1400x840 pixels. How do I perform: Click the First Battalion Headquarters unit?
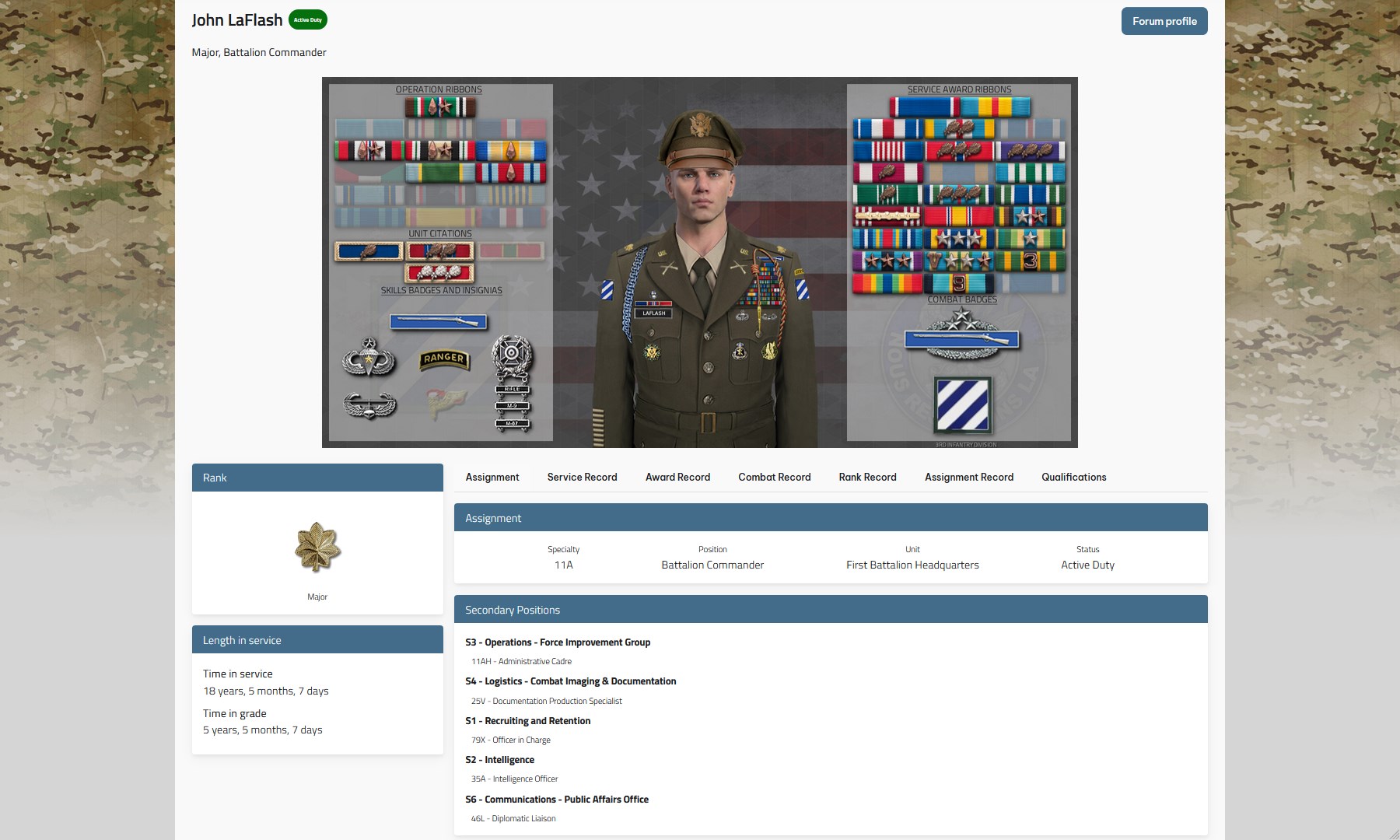coord(912,565)
